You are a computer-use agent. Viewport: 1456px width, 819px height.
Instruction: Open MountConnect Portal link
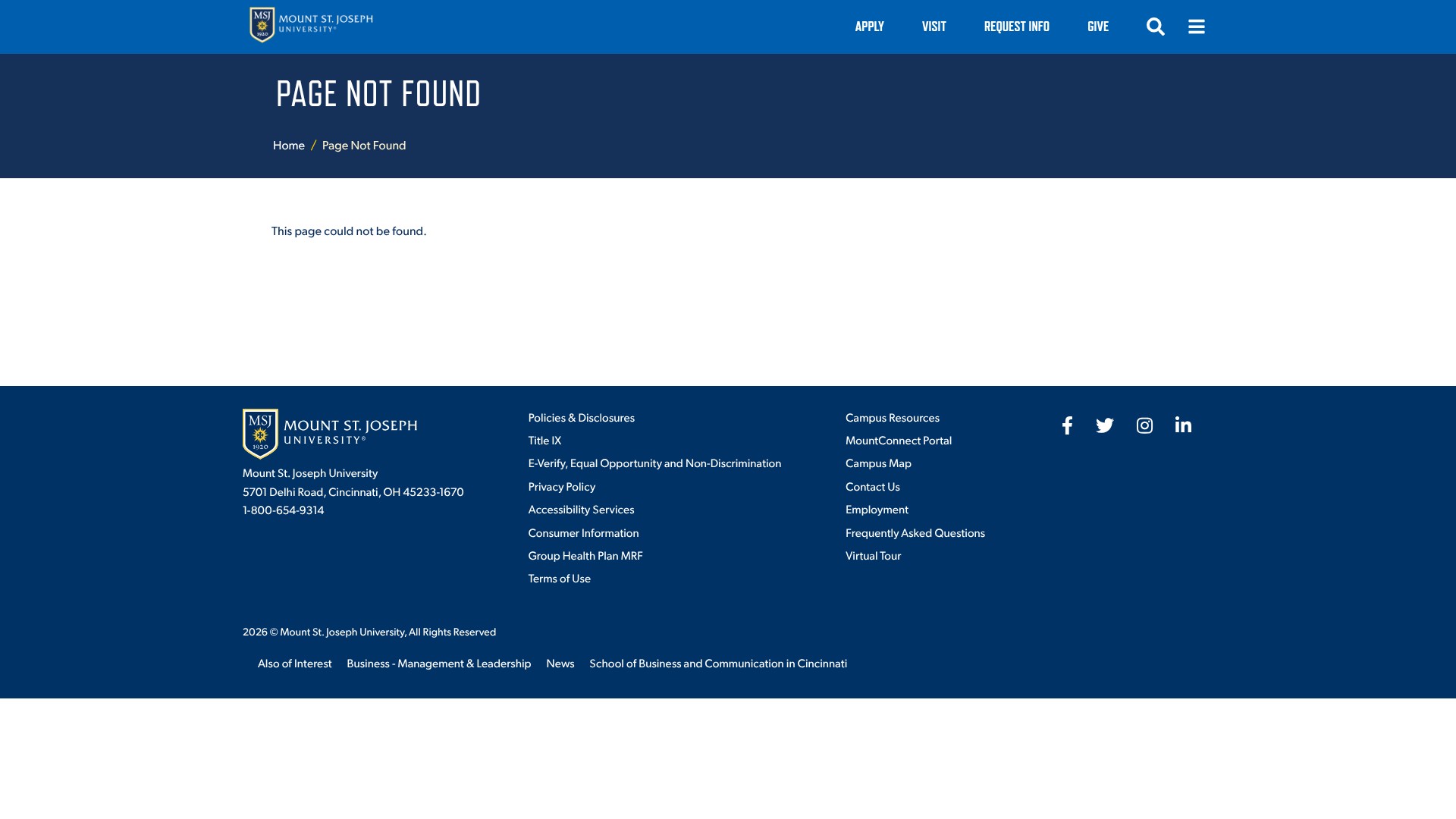pyautogui.click(x=898, y=441)
